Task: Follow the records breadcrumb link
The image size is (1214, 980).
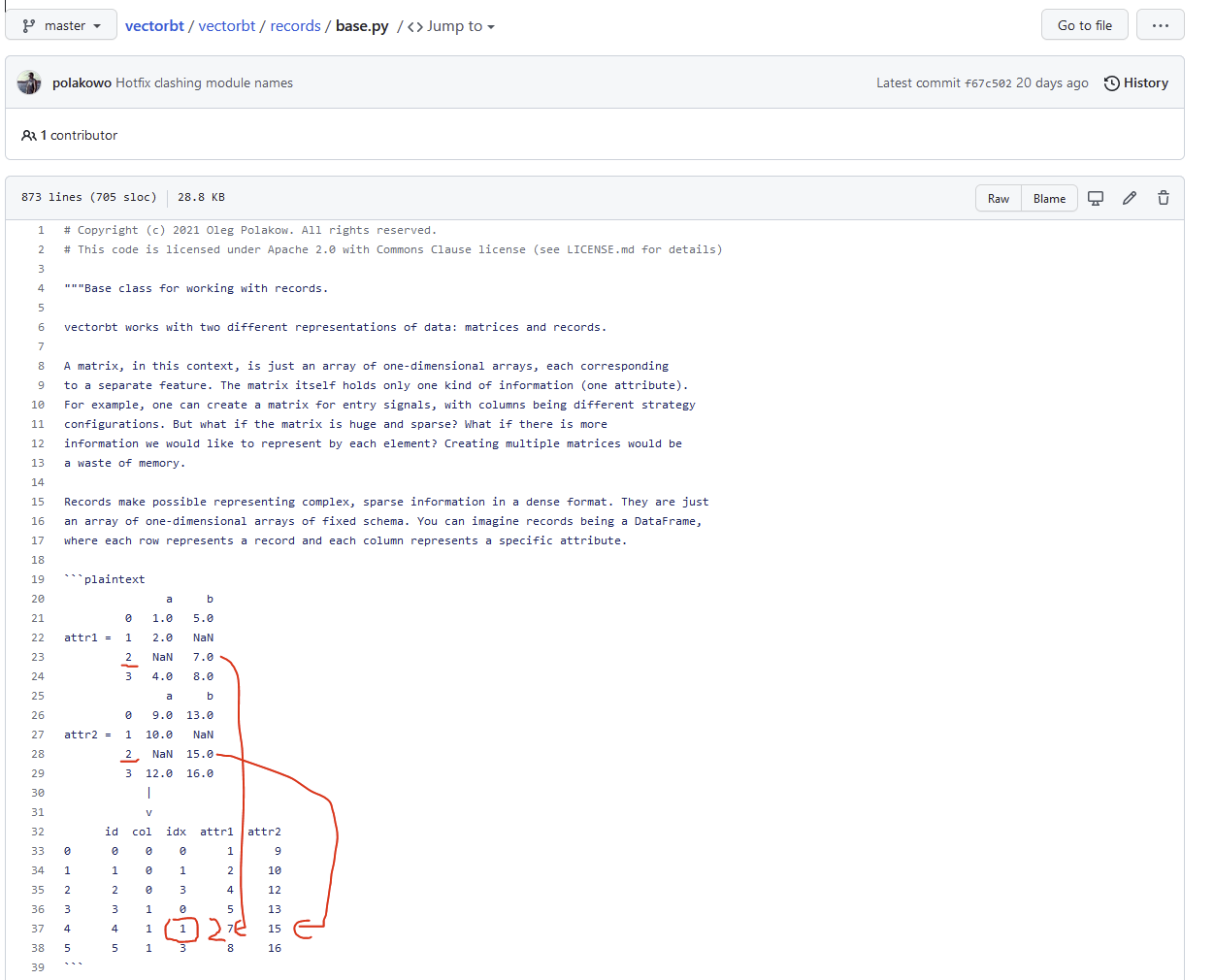Action: pos(296,26)
